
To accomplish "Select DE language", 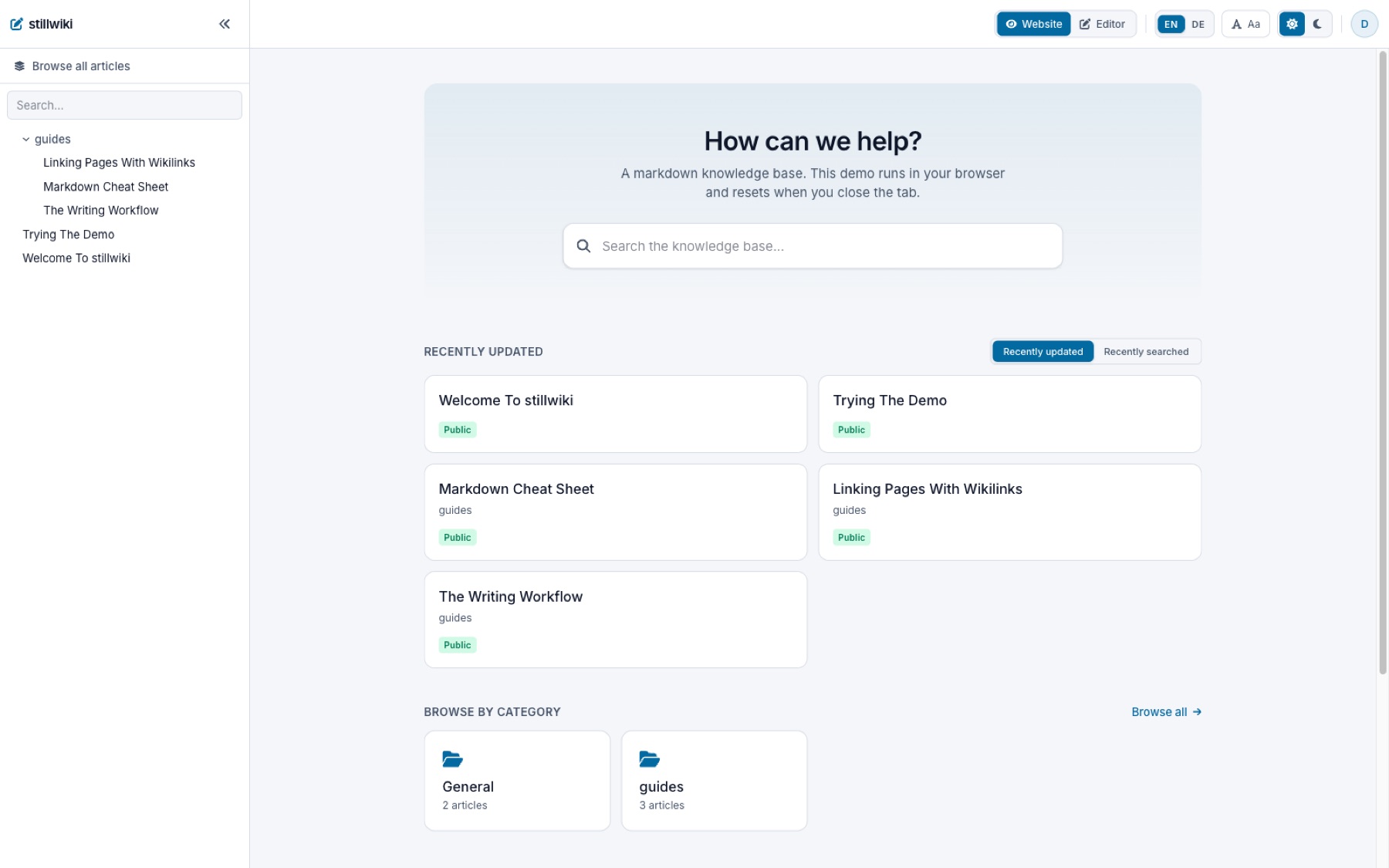I will click(x=1198, y=24).
